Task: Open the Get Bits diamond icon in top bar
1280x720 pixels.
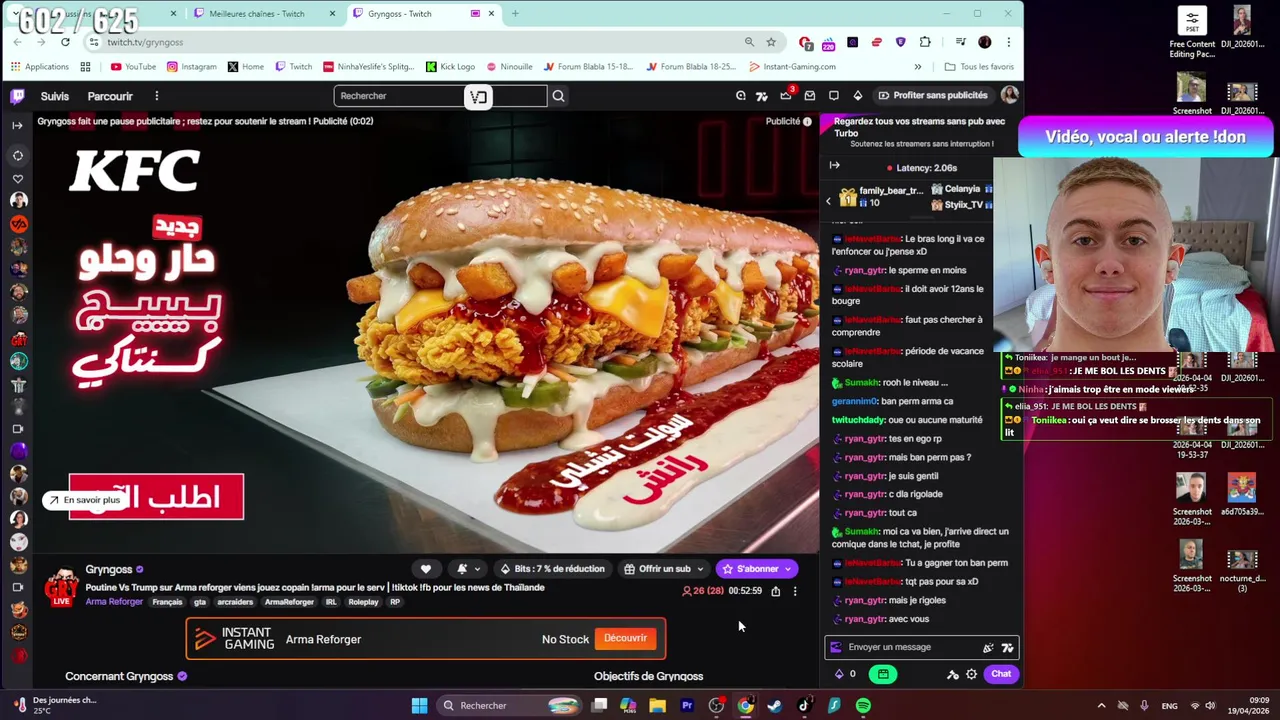Action: (x=857, y=95)
